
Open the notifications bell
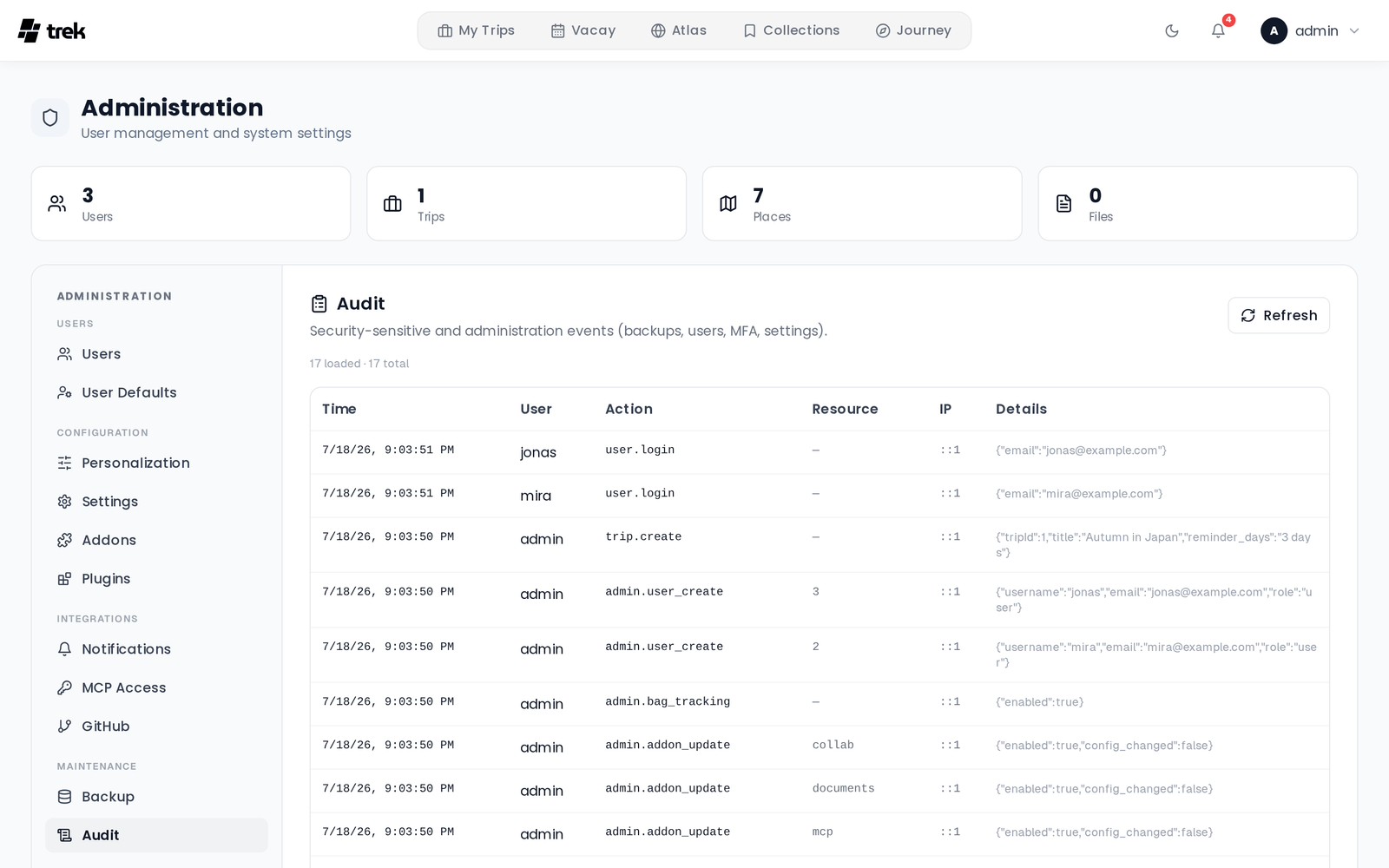1218,31
